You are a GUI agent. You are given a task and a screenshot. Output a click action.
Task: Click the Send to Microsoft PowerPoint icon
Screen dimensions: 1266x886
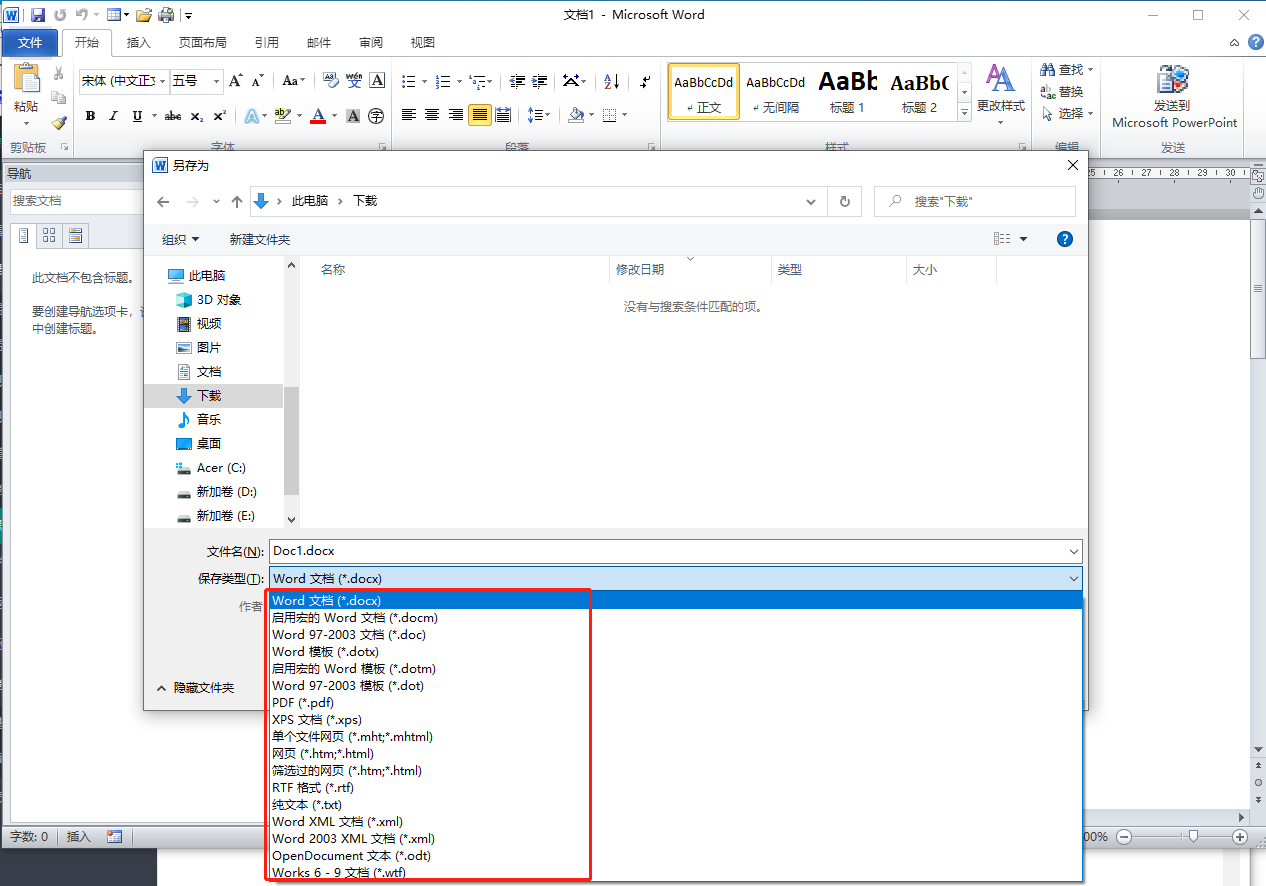(1174, 80)
